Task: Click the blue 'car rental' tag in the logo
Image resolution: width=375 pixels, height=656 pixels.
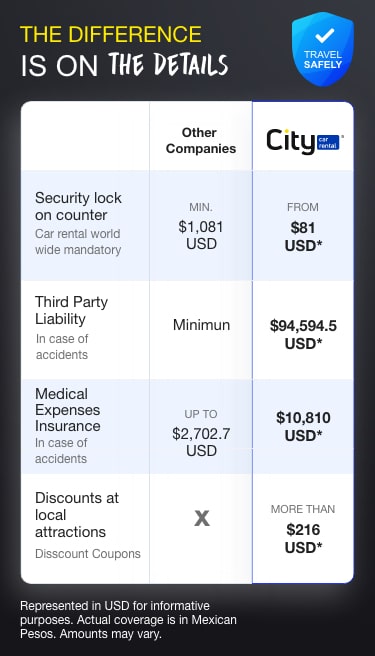Action: [x=329, y=142]
